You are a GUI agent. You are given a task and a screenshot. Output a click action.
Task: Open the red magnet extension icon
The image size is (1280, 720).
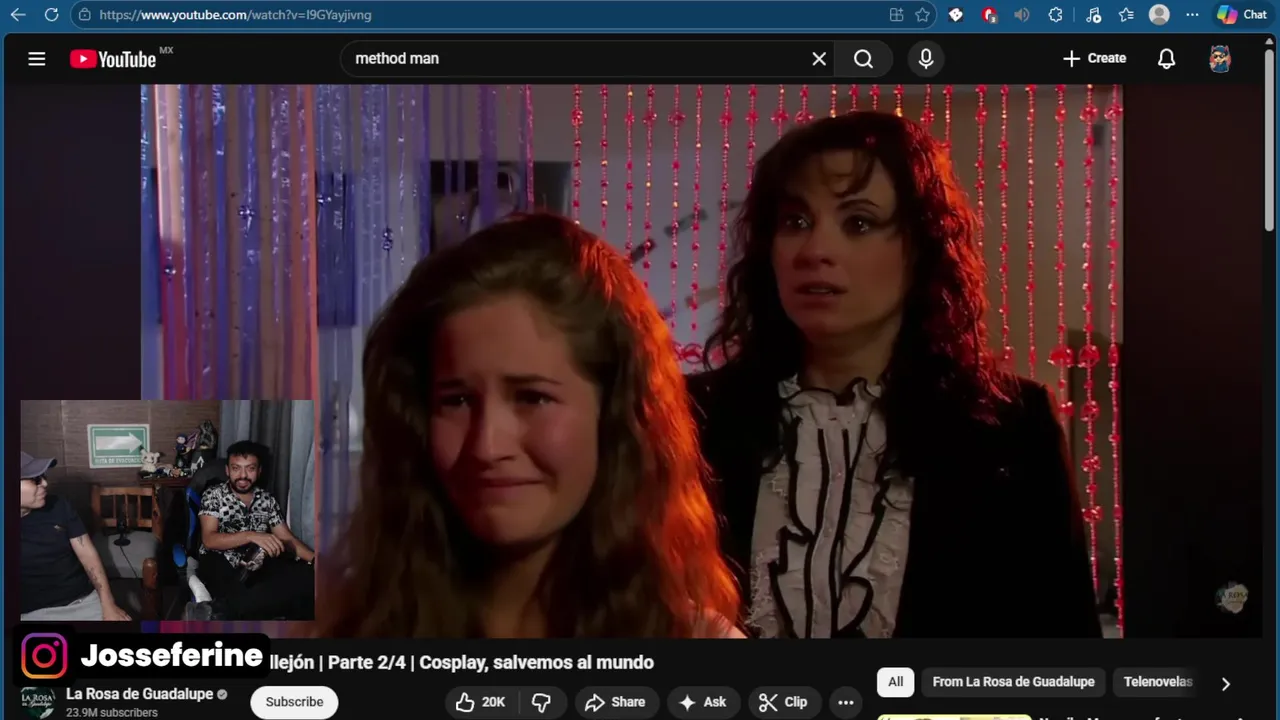click(x=989, y=15)
